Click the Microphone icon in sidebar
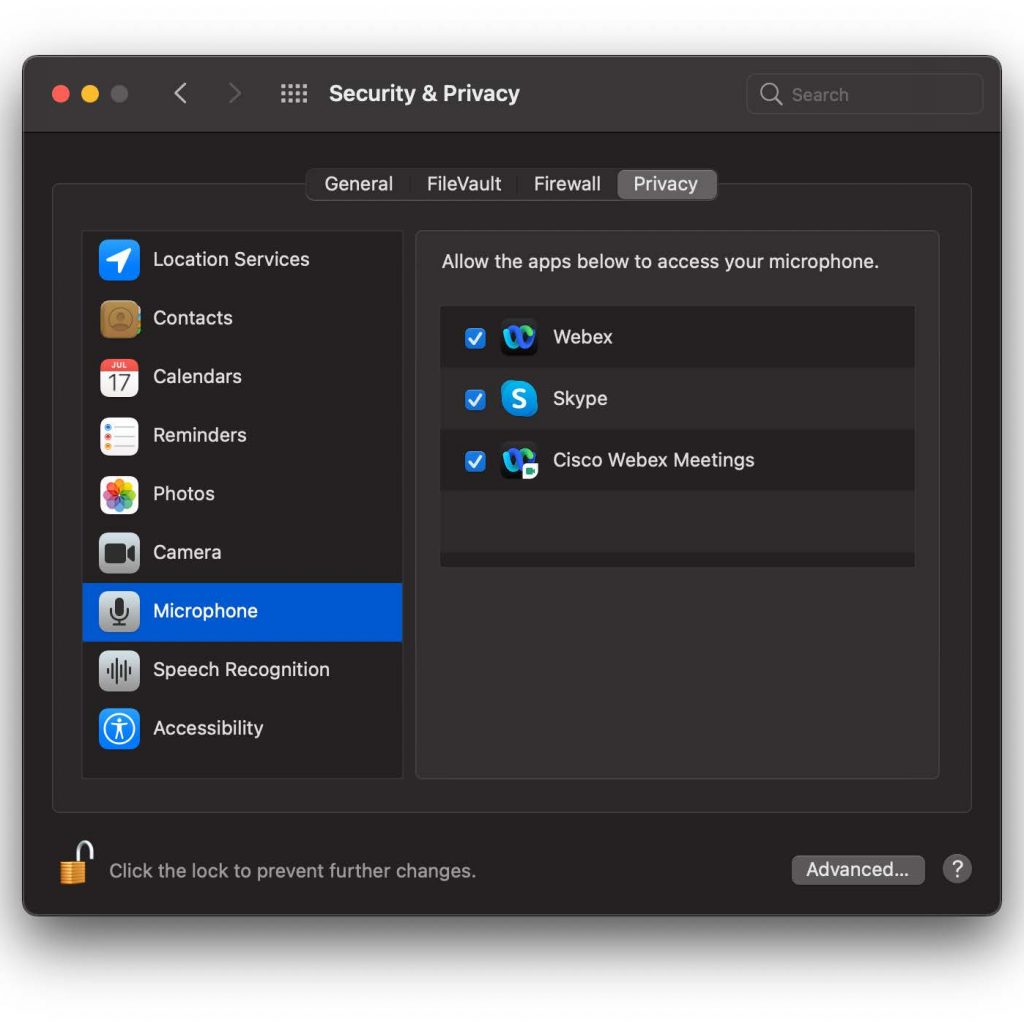The height and width of the screenshot is (1024, 1024). 119,612
